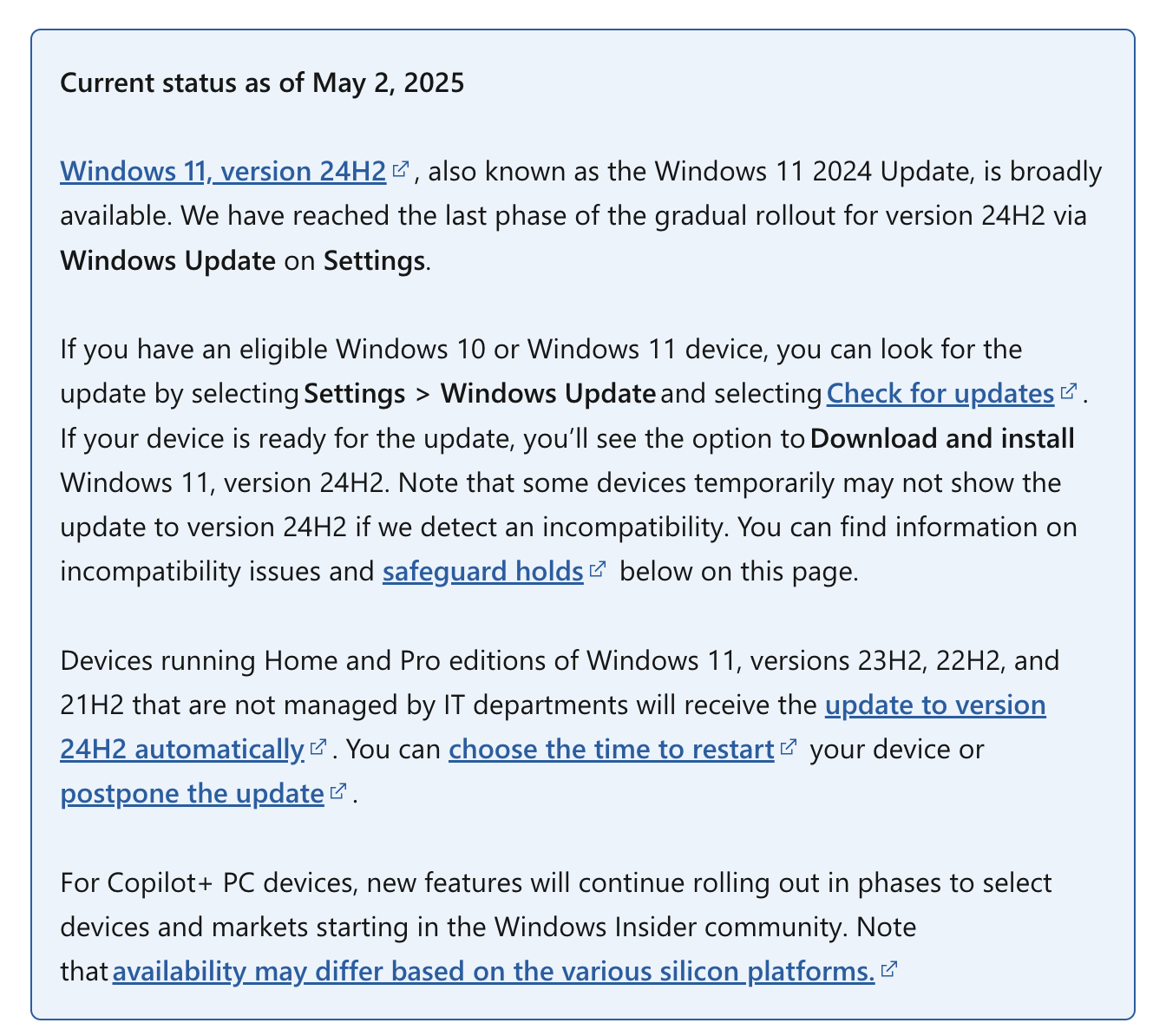
Task: Click external link icon after "Windows 11, version 24H2"
Action: click(400, 170)
